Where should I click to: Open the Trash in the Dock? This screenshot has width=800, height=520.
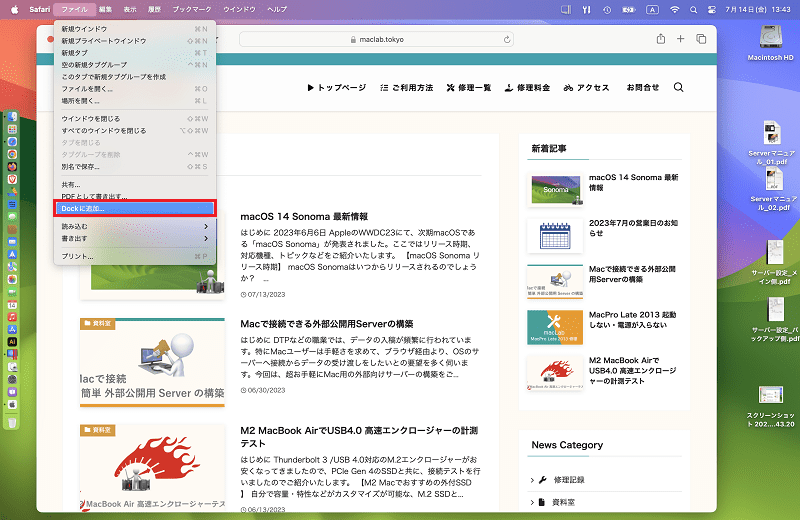pos(12,423)
